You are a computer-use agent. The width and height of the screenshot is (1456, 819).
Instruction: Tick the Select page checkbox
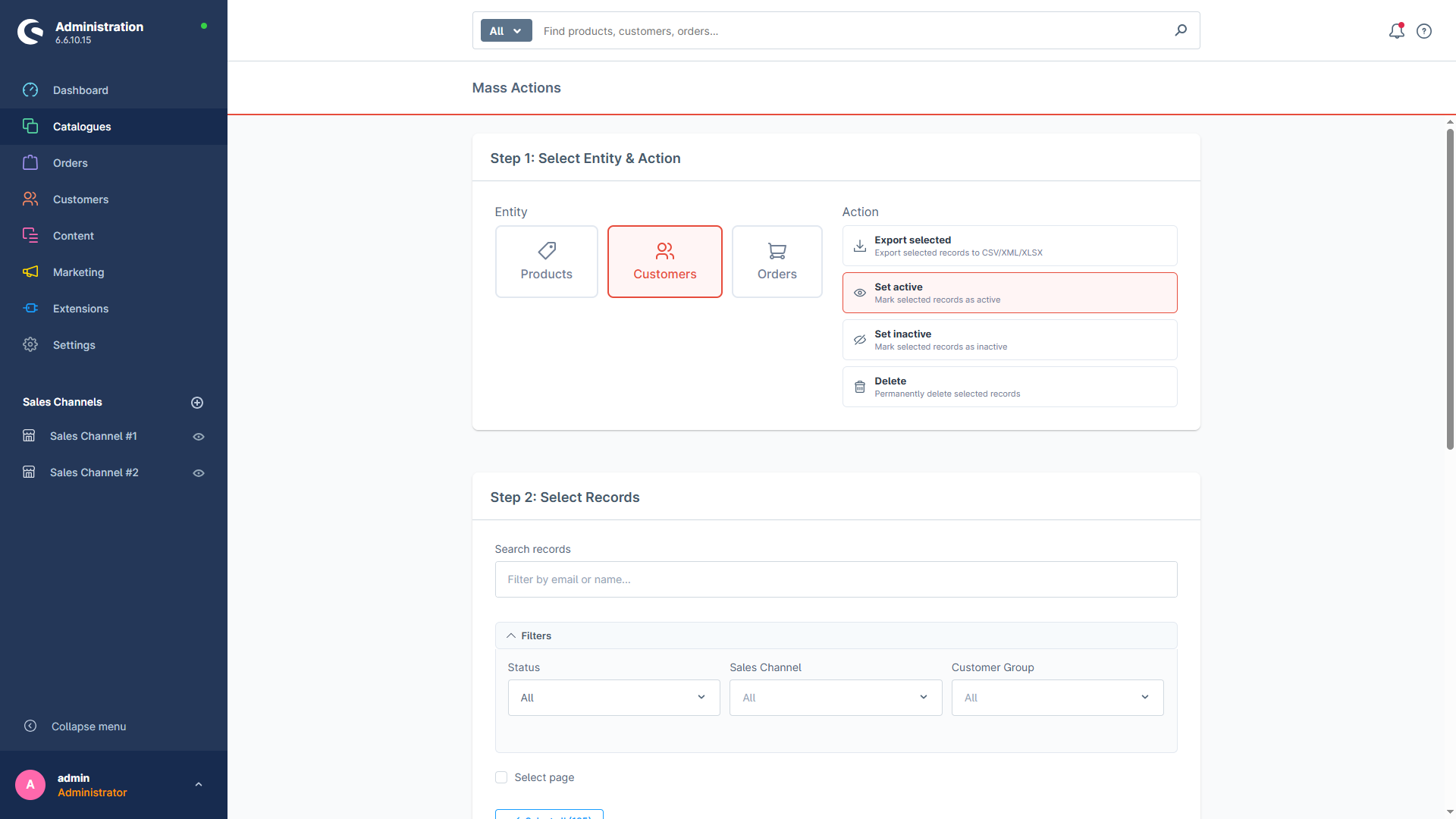(501, 777)
